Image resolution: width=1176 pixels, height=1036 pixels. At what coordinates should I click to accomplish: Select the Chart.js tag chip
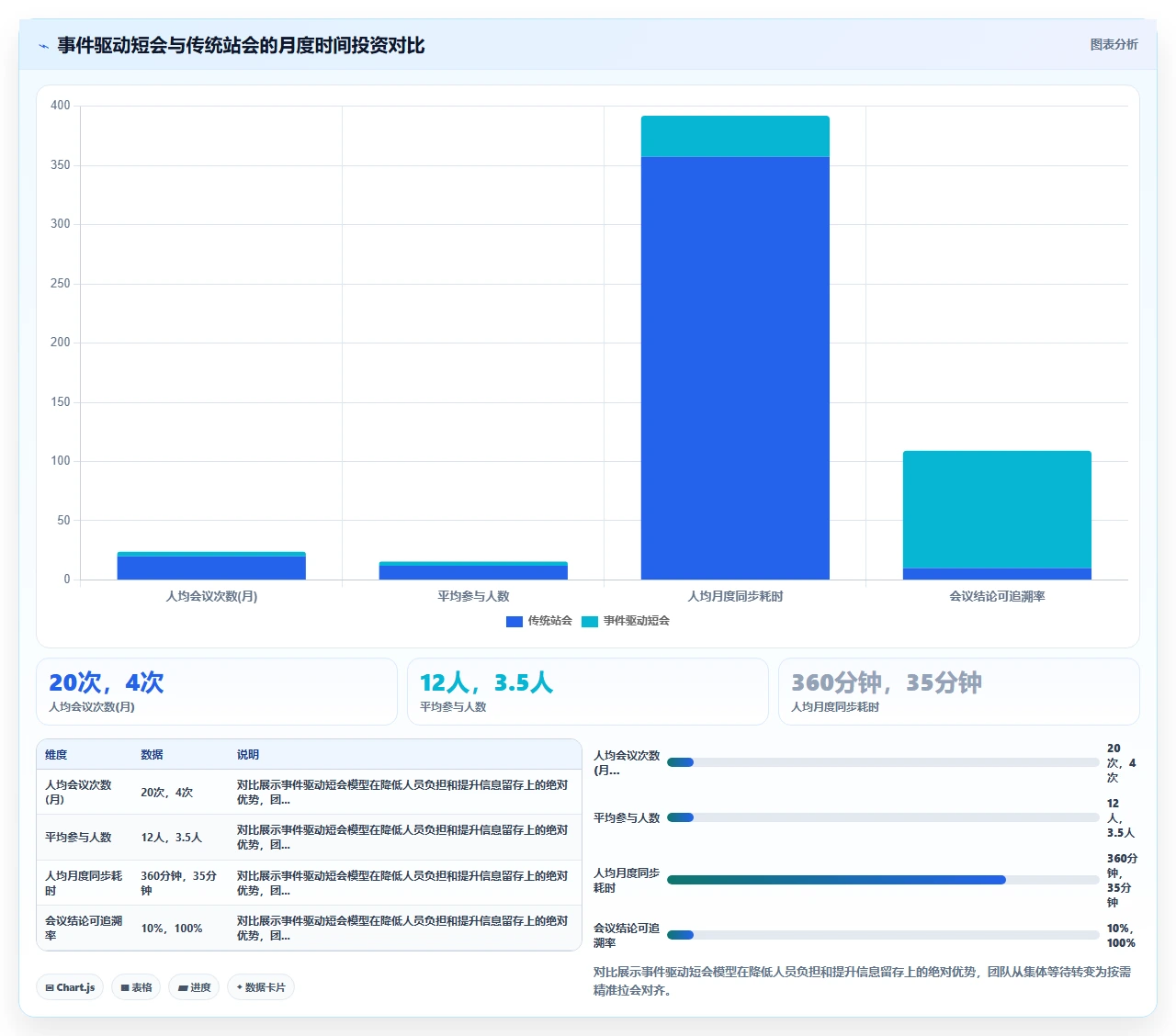tap(70, 987)
